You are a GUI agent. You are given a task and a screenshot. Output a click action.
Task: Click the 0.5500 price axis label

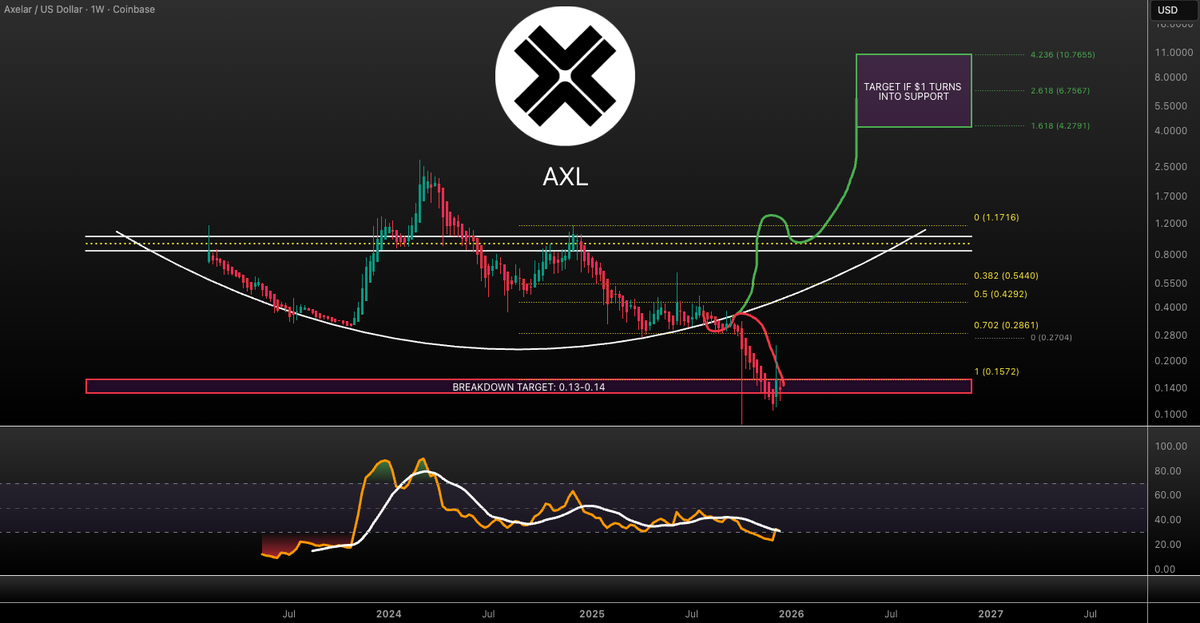pos(1170,285)
